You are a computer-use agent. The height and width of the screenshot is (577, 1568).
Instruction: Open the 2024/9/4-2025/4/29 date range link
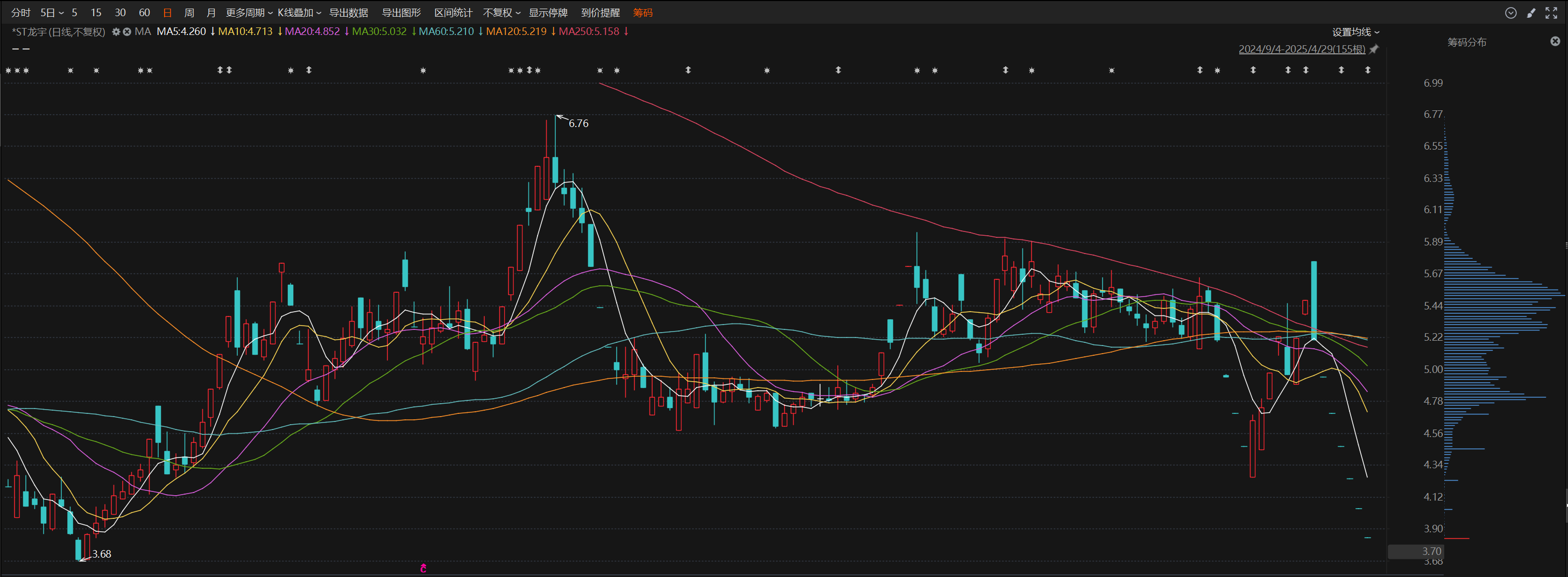(1302, 50)
